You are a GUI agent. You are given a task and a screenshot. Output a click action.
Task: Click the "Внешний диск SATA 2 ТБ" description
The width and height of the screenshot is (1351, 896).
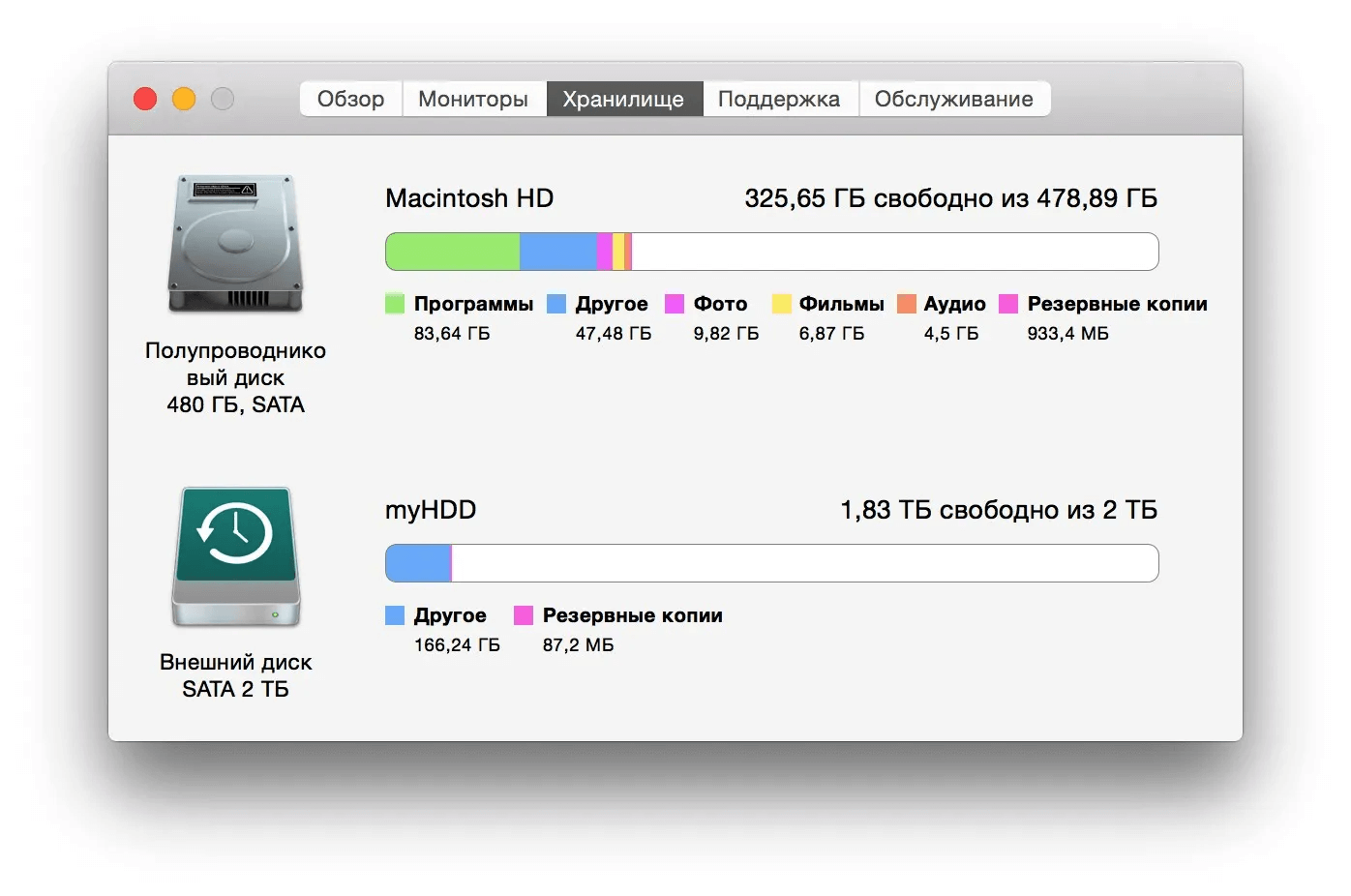(236, 675)
